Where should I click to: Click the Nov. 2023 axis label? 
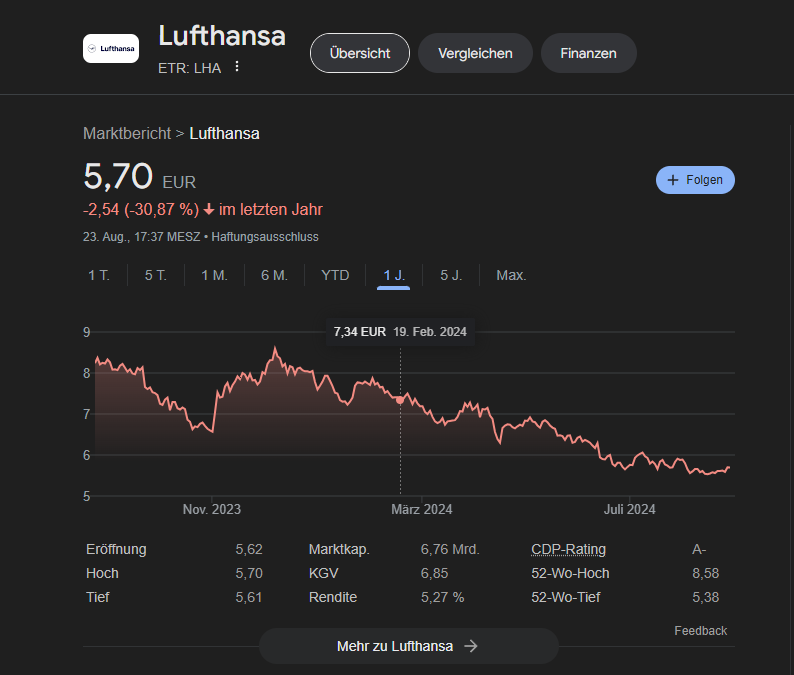click(212, 509)
